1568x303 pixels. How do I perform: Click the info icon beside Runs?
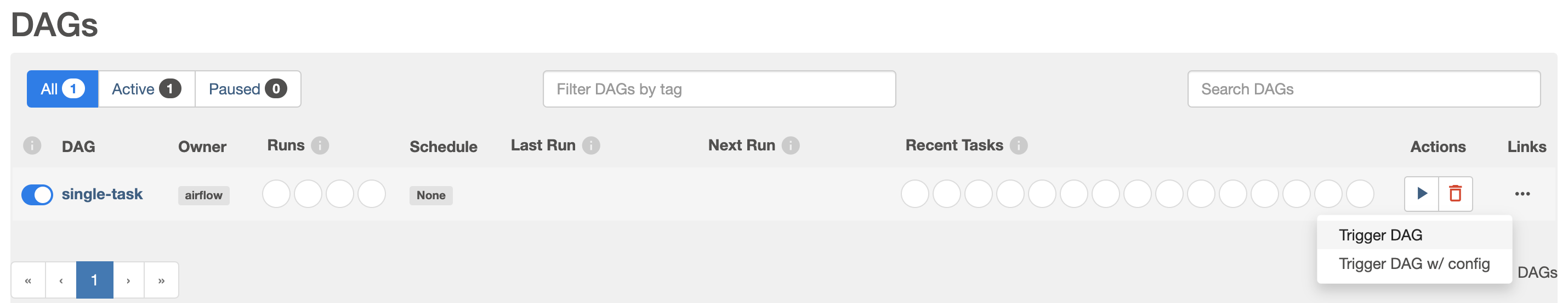(320, 145)
